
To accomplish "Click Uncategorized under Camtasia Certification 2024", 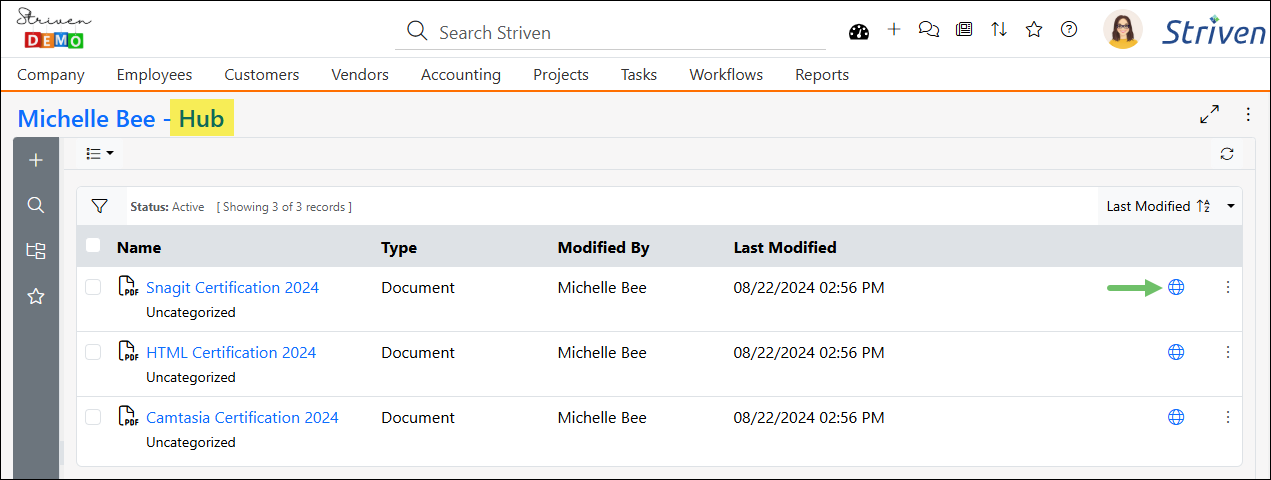I will coord(191,442).
